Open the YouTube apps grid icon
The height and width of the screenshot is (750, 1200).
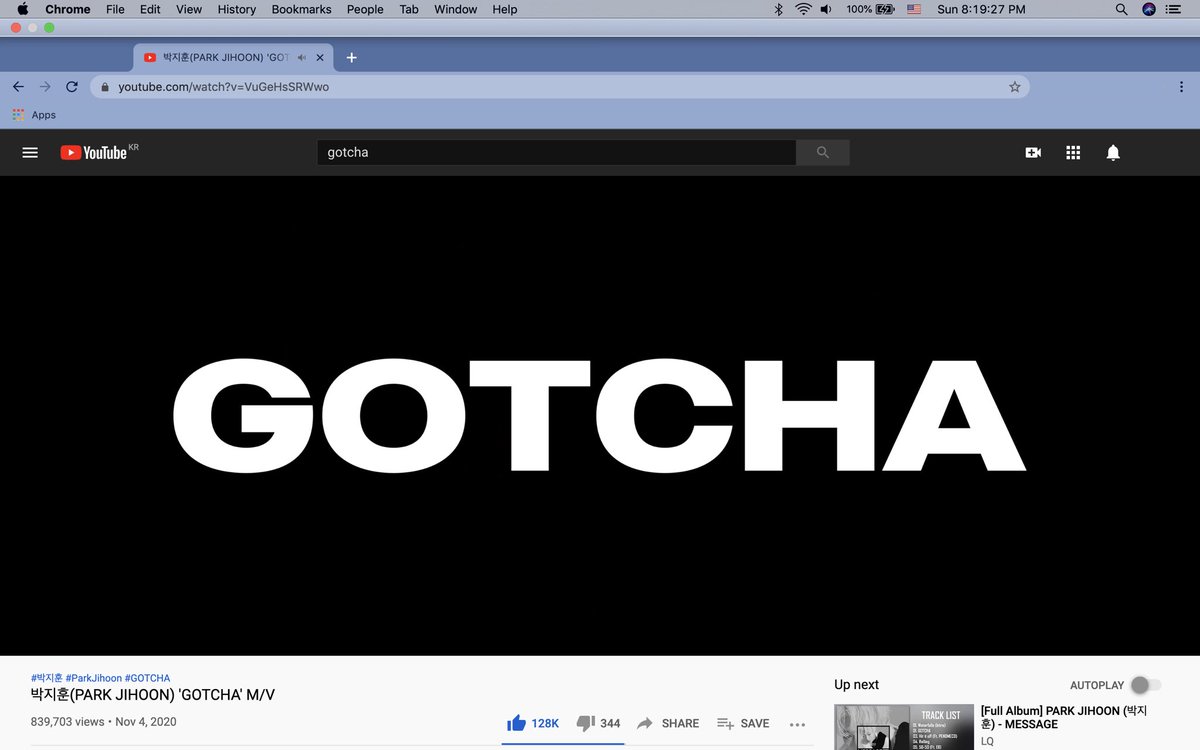click(1073, 153)
